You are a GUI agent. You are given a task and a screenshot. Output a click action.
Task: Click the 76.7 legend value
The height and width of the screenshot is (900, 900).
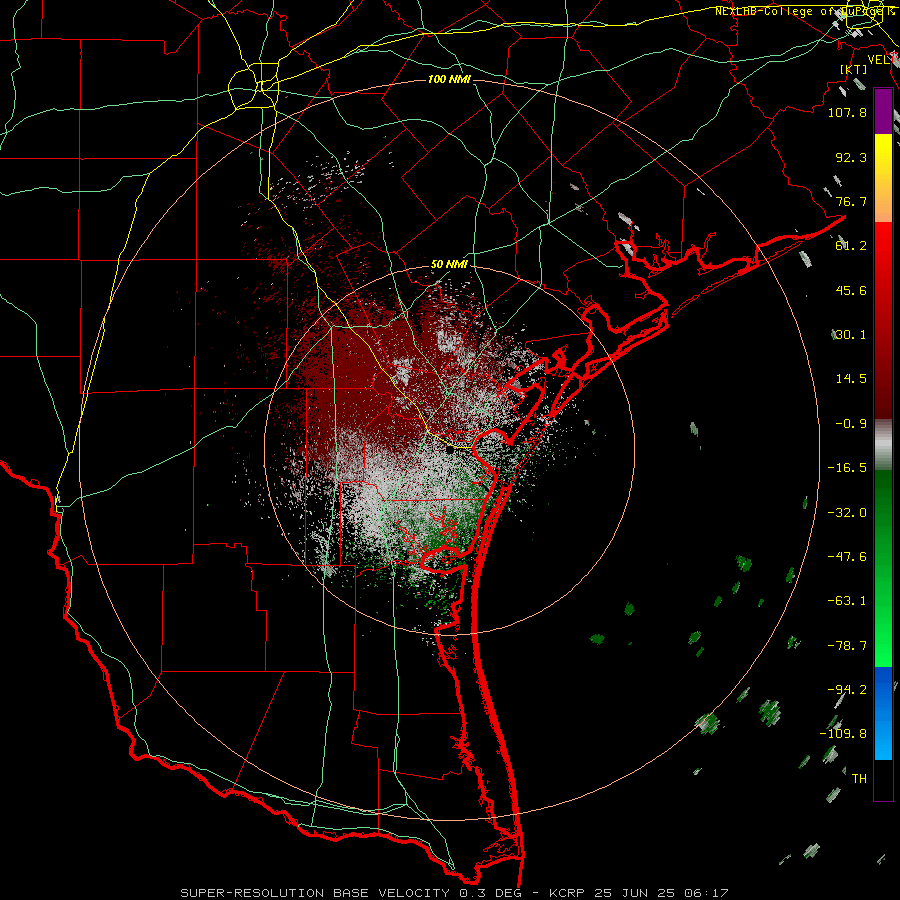point(851,201)
